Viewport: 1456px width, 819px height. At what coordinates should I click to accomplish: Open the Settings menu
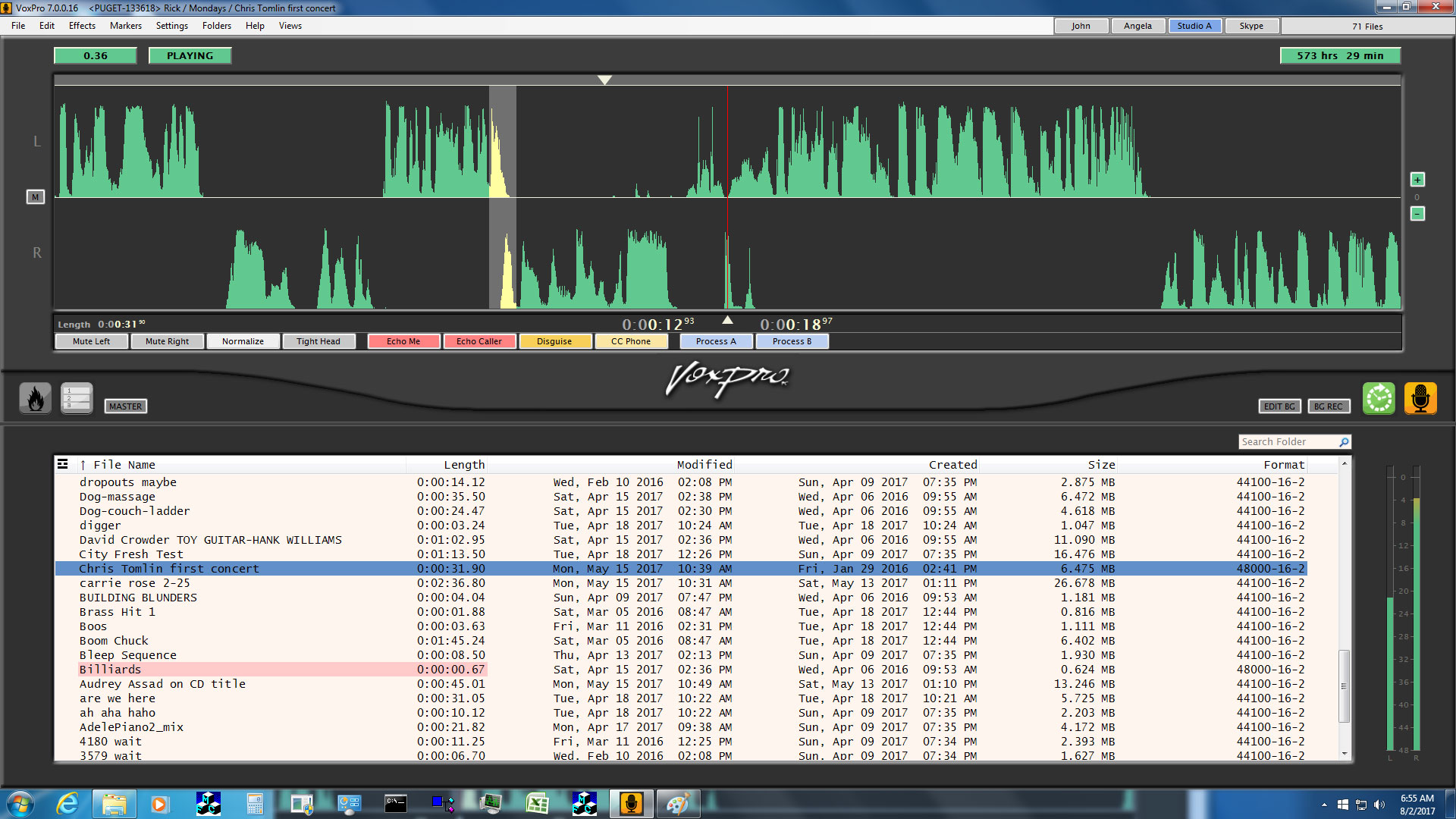(x=172, y=26)
